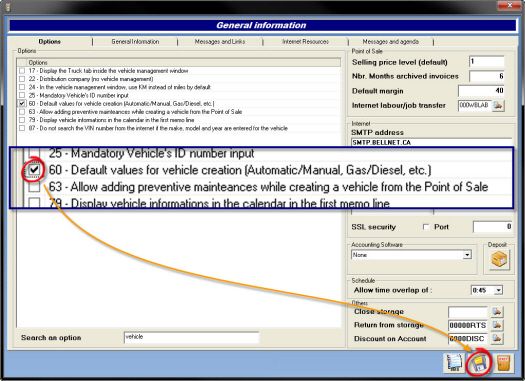Click the Internet labour/job transfer field

point(475,105)
